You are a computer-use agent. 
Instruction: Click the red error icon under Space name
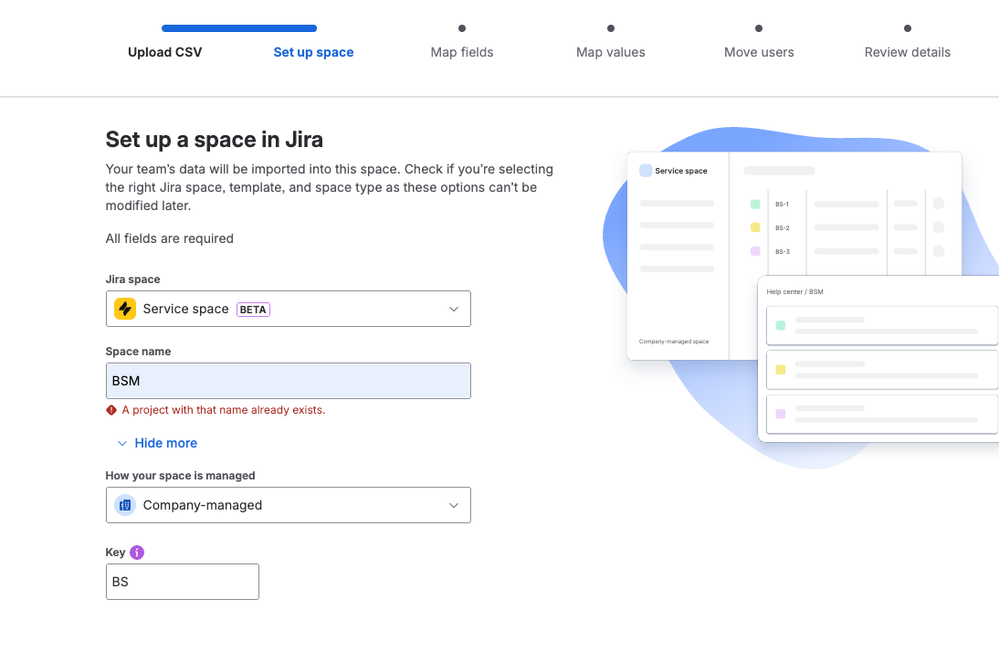[x=111, y=410]
